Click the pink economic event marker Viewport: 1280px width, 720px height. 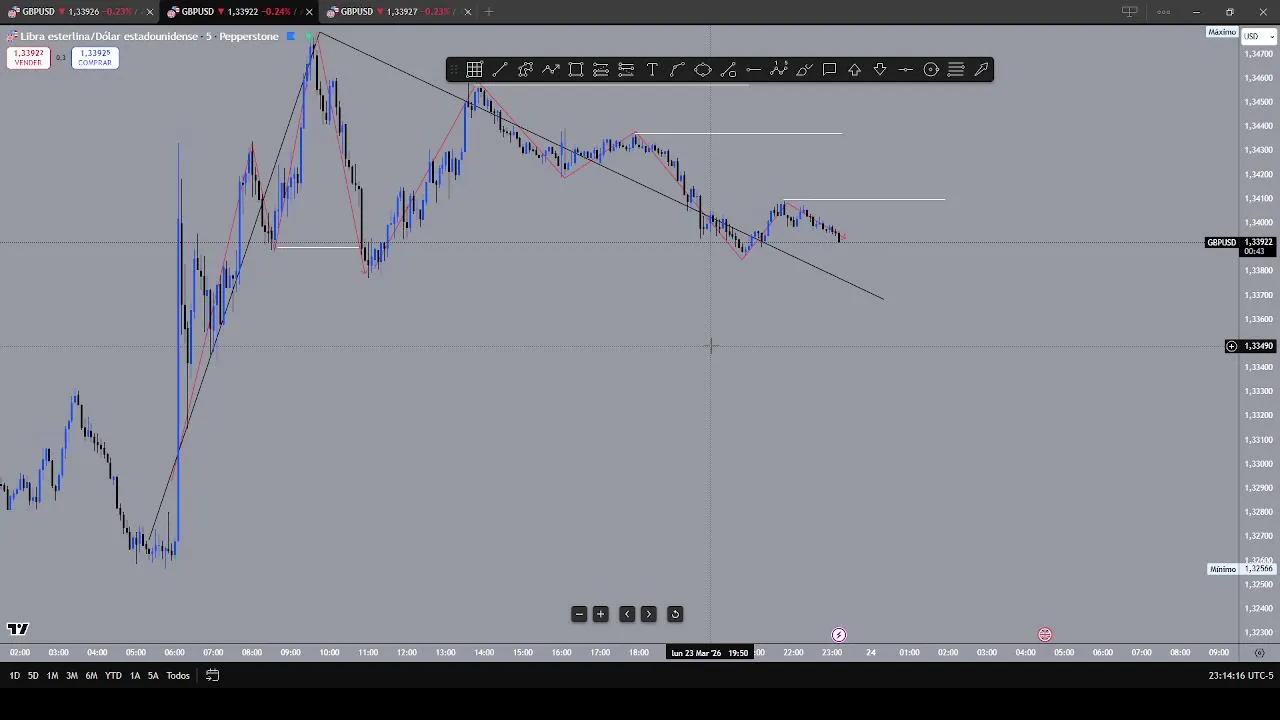(1045, 635)
